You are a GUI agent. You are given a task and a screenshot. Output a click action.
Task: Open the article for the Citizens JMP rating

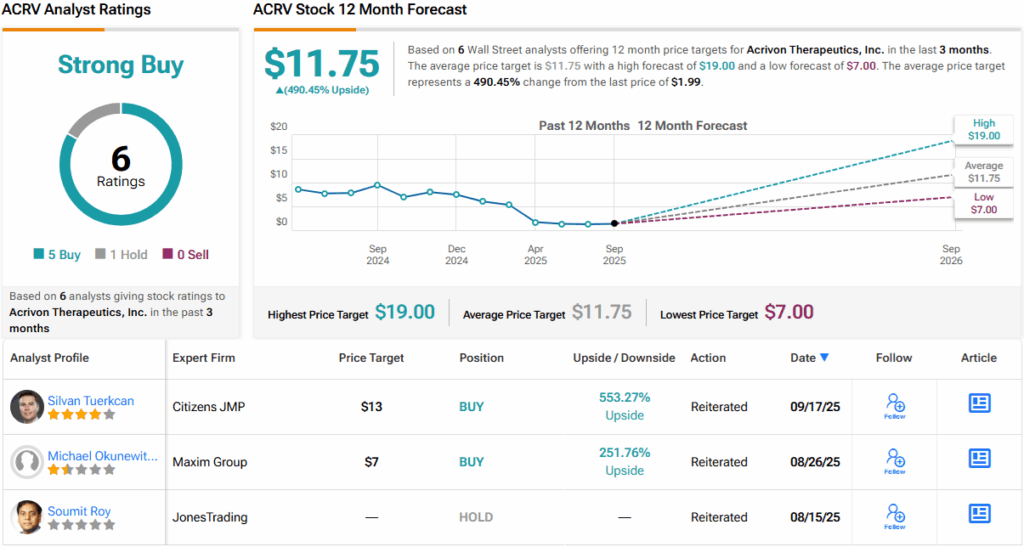click(979, 403)
